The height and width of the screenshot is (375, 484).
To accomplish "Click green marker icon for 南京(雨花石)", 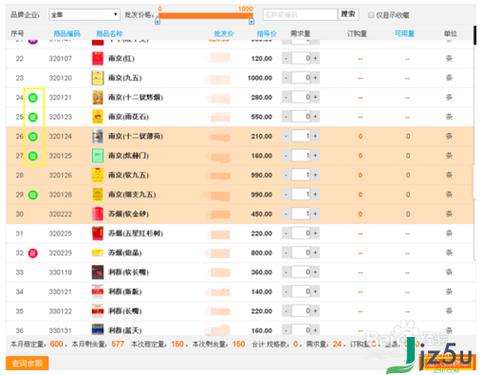I will coord(33,117).
